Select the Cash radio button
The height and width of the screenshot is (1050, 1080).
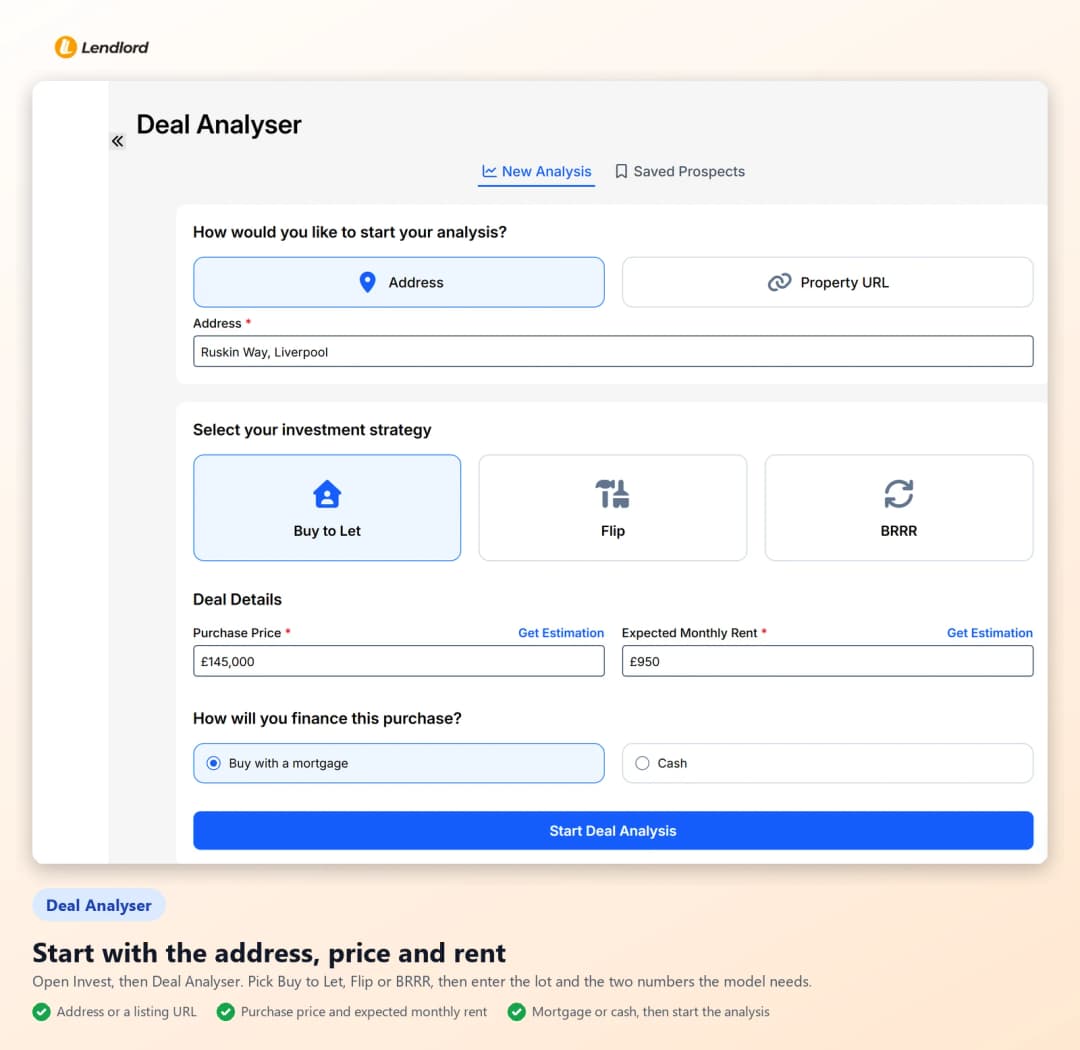pos(642,763)
